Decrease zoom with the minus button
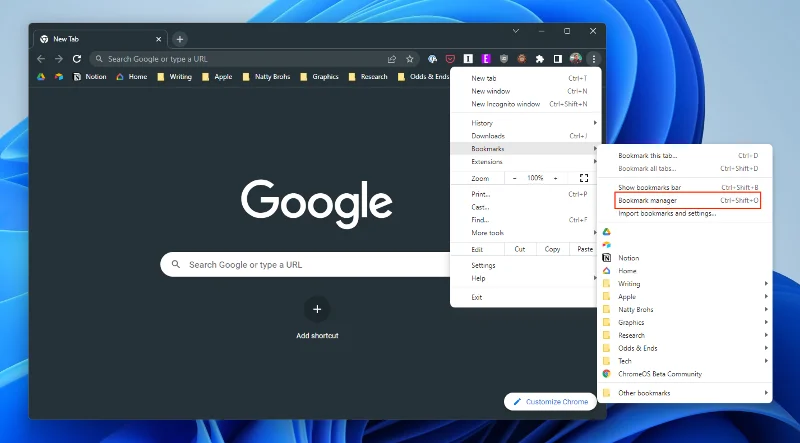This screenshot has height=443, width=800. click(515, 178)
